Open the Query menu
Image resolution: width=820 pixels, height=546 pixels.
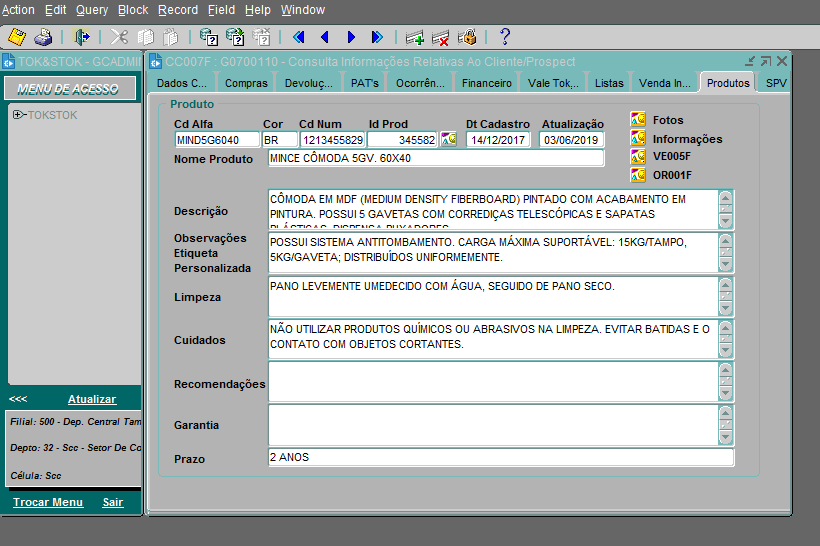pyautogui.click(x=92, y=10)
